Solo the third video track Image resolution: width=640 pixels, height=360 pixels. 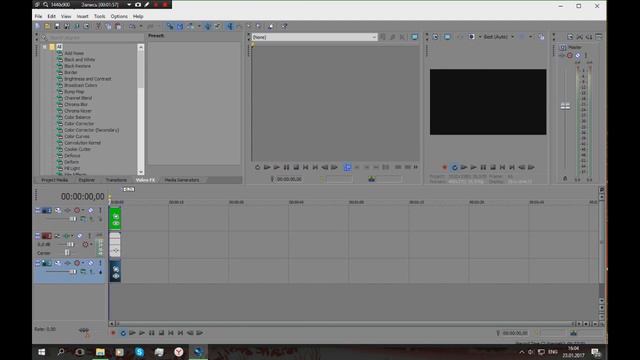click(x=100, y=263)
